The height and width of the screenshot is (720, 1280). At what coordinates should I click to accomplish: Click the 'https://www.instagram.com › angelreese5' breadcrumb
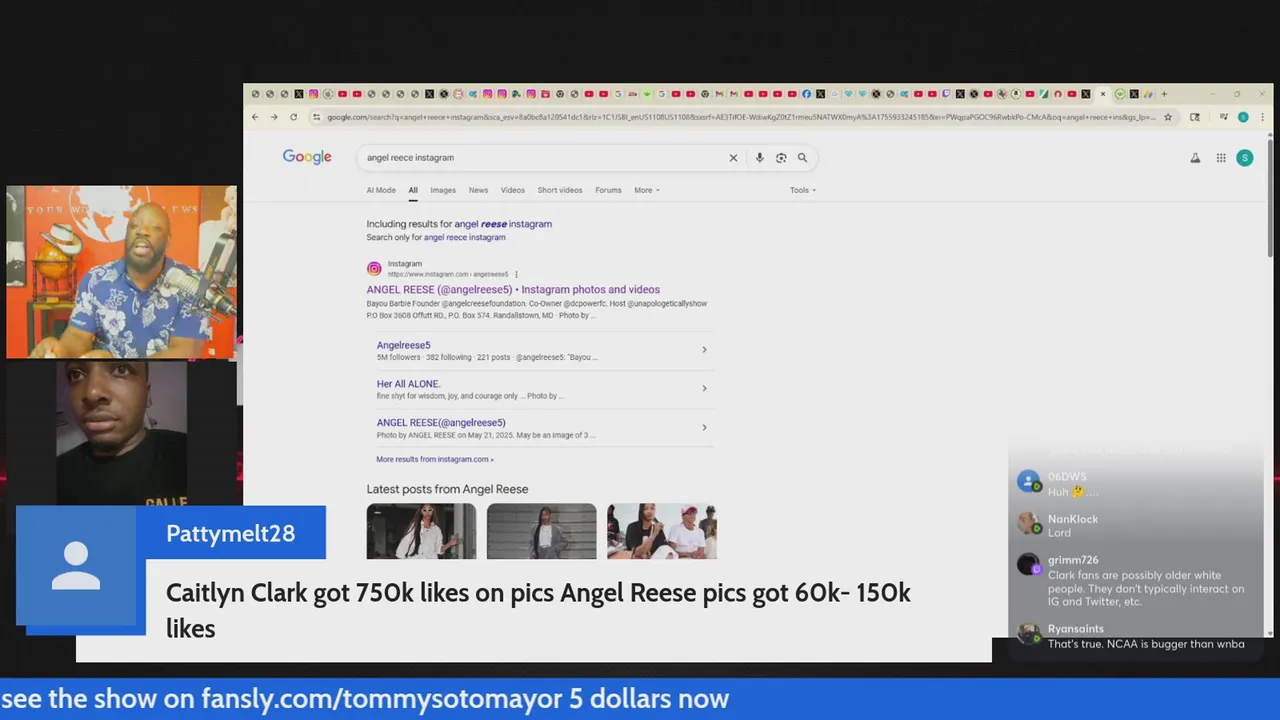point(448,274)
